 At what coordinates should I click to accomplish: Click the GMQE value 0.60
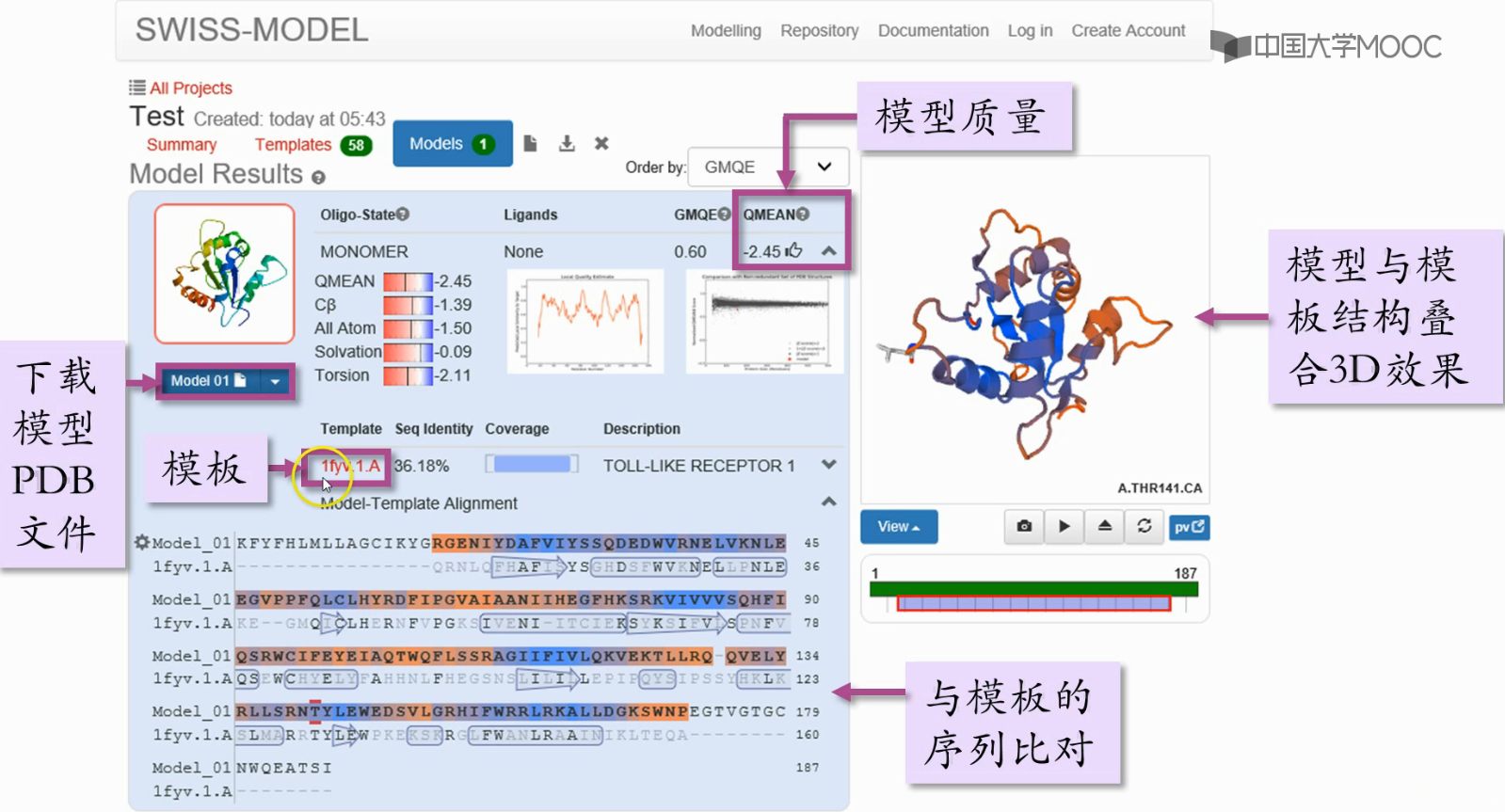click(690, 252)
